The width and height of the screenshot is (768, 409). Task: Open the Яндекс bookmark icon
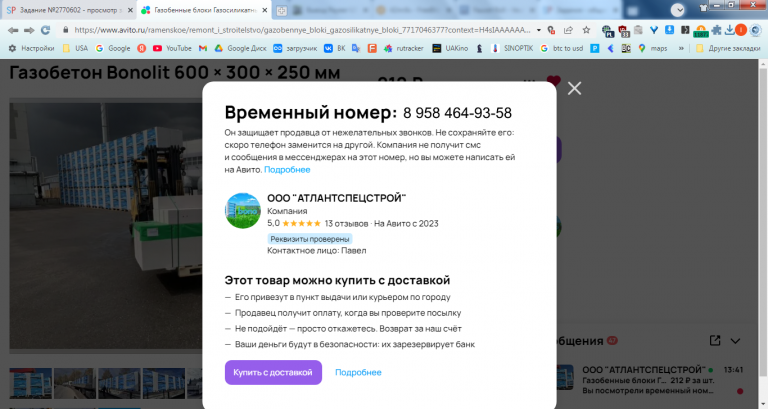pos(142,48)
